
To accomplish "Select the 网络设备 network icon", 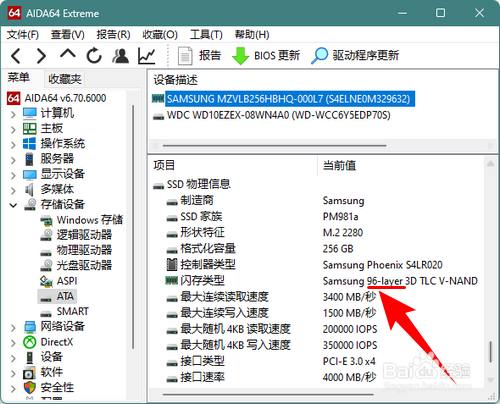I will 30,327.
